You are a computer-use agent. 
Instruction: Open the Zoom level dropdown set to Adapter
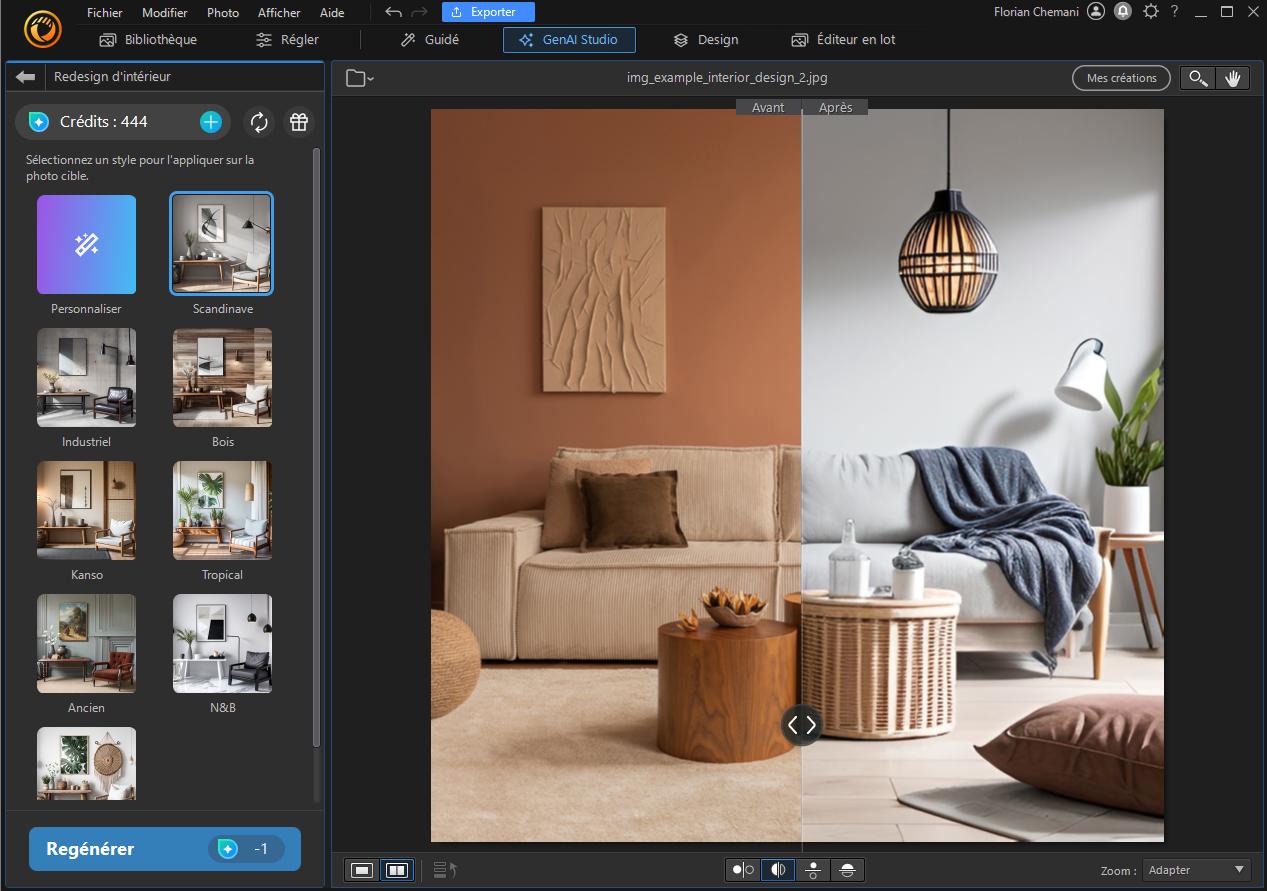(x=1196, y=869)
